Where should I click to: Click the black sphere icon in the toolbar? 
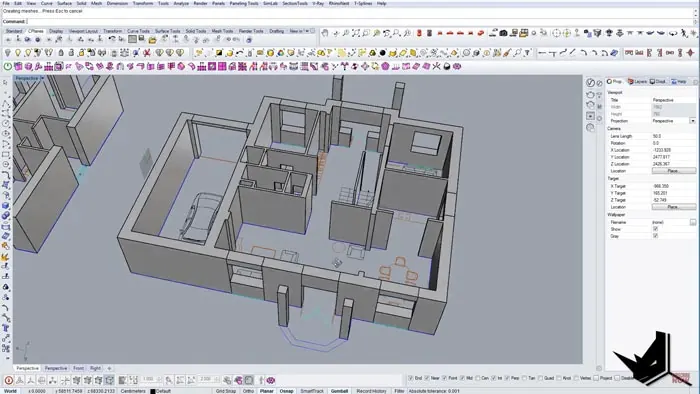[383, 53]
